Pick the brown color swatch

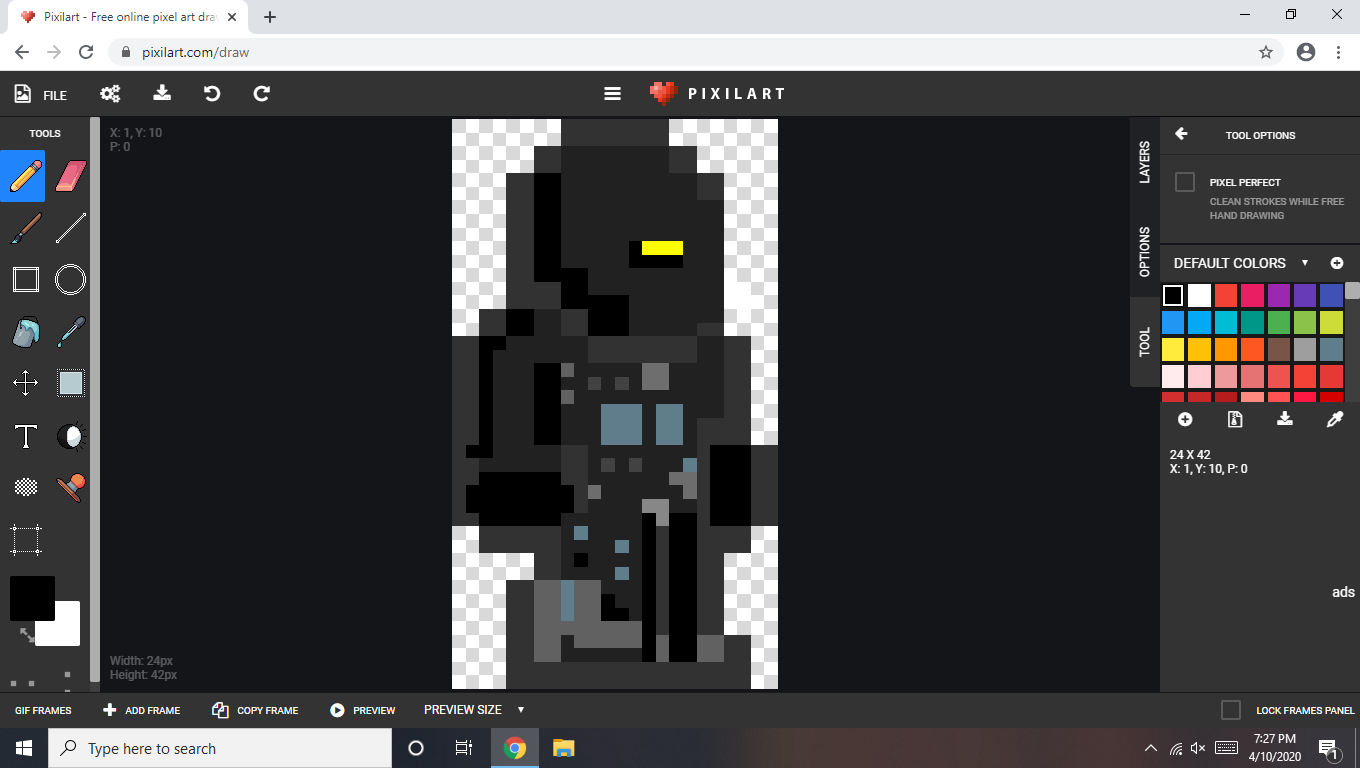coord(1278,349)
